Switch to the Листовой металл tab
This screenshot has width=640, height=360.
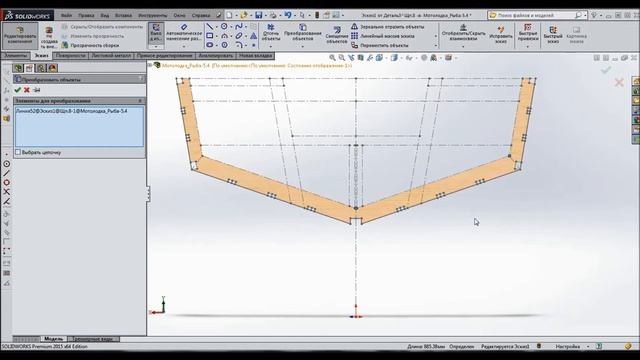[111, 56]
